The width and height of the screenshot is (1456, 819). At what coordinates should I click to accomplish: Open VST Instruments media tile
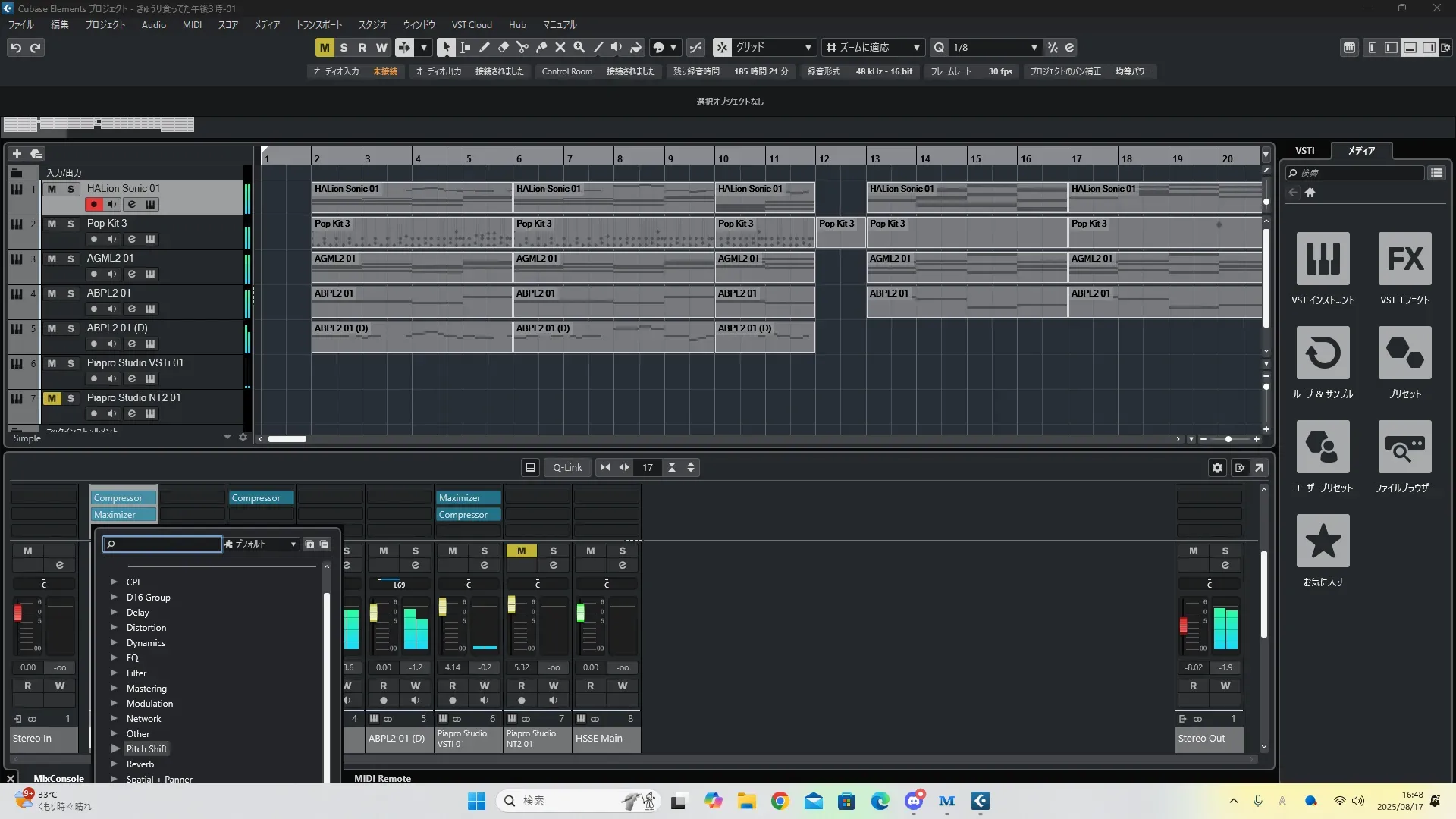(x=1323, y=259)
